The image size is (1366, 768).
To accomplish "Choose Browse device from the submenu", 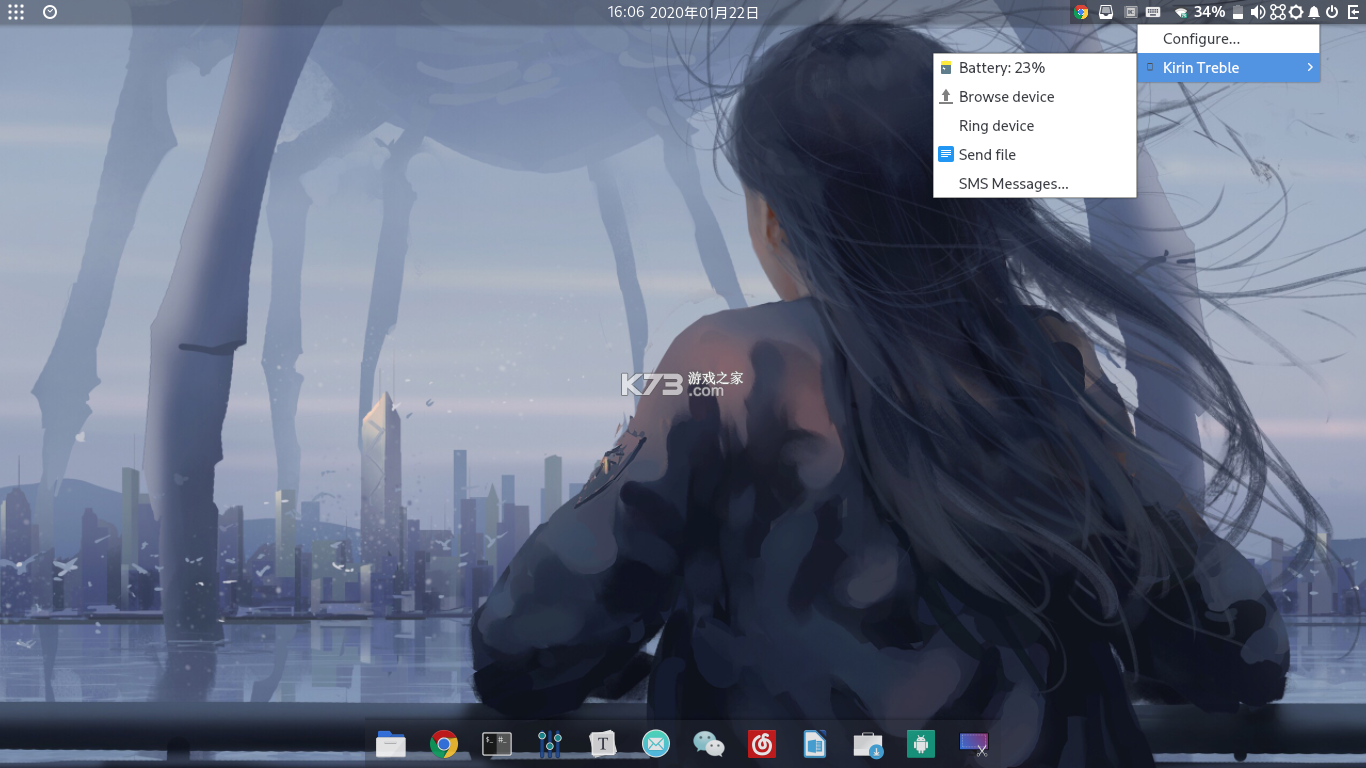I will coord(1034,97).
